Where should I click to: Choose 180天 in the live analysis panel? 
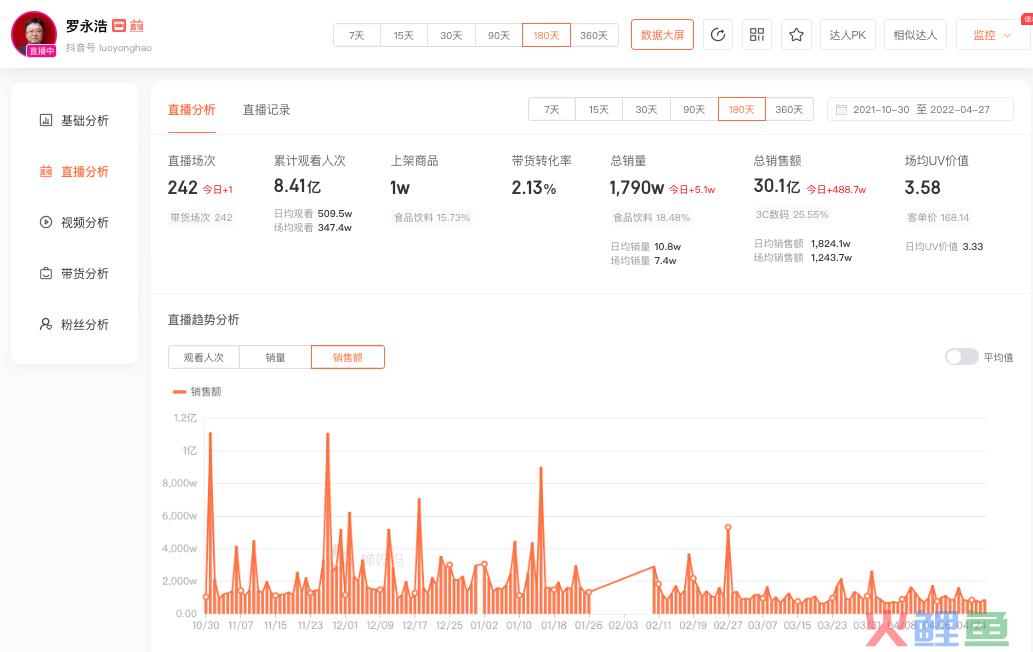point(742,109)
